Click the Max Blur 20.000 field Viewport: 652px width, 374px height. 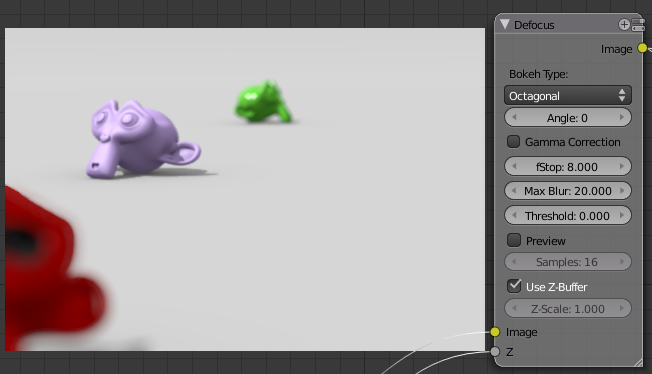(x=568, y=191)
